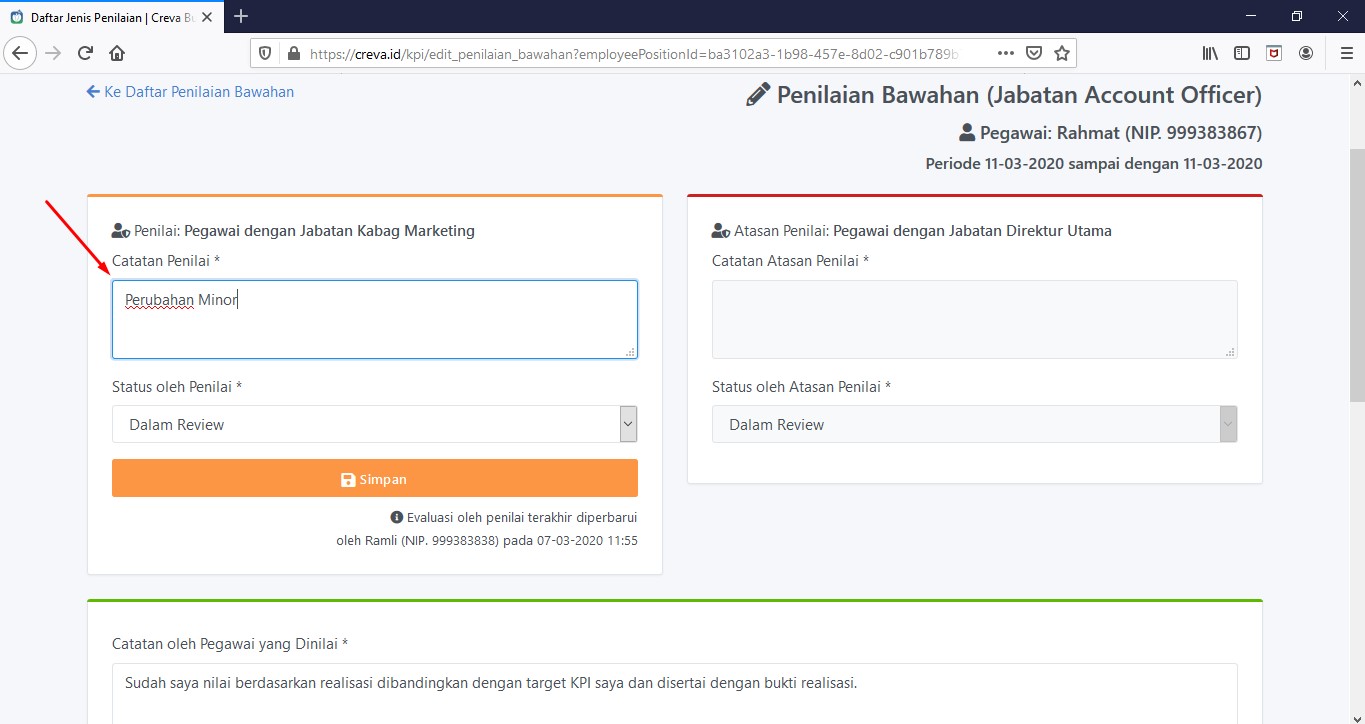Screen dimensions: 1365x724
Task: Click the Catatan Atasan Penilai label
Action: point(790,261)
